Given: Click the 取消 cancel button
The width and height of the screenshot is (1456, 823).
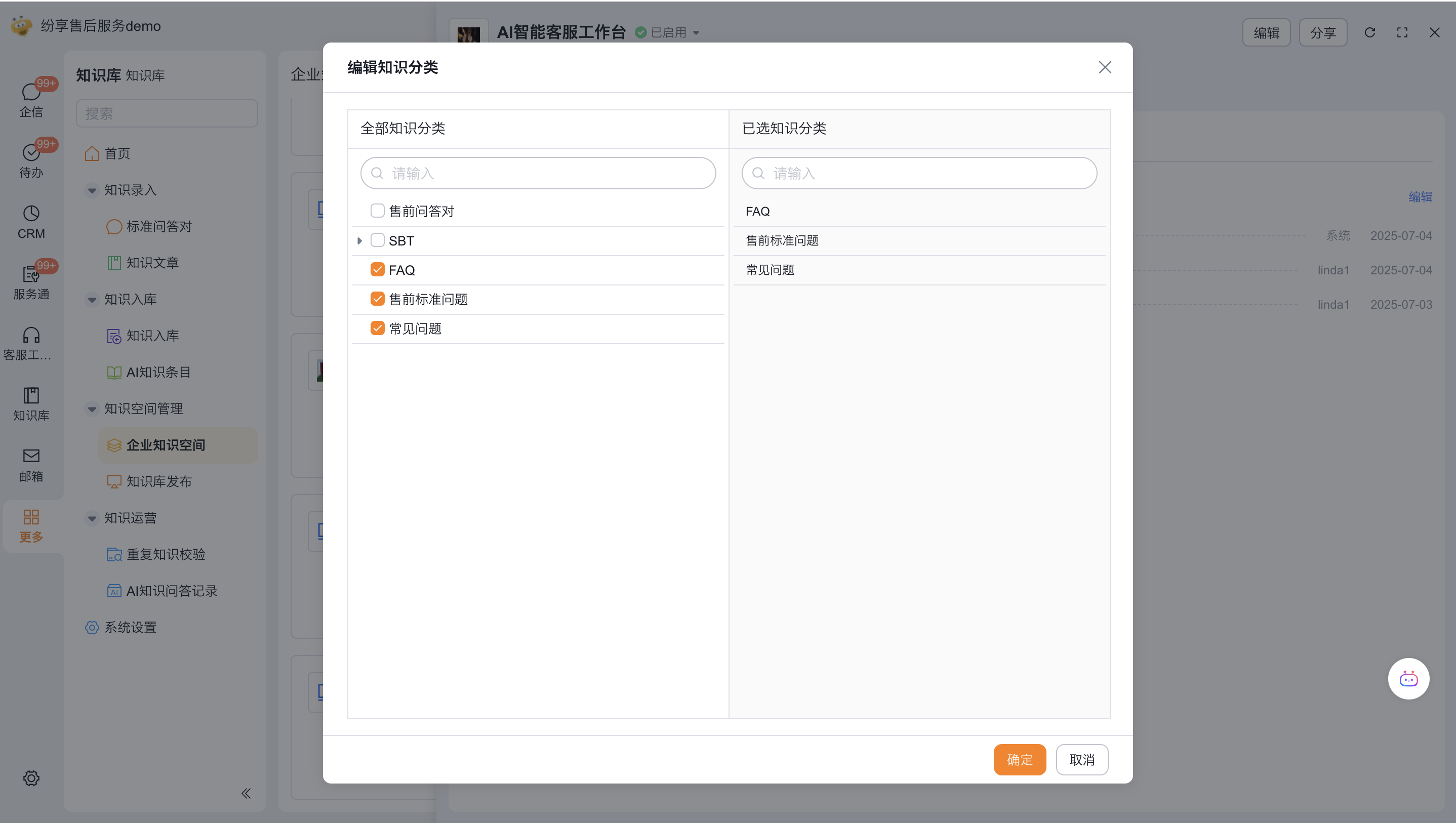Looking at the screenshot, I should click(x=1081, y=760).
